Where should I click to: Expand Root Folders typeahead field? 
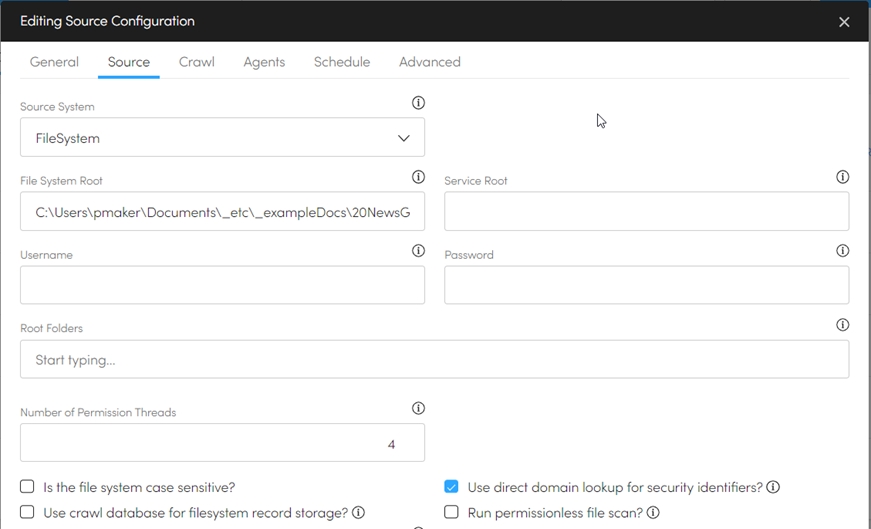[434, 359]
